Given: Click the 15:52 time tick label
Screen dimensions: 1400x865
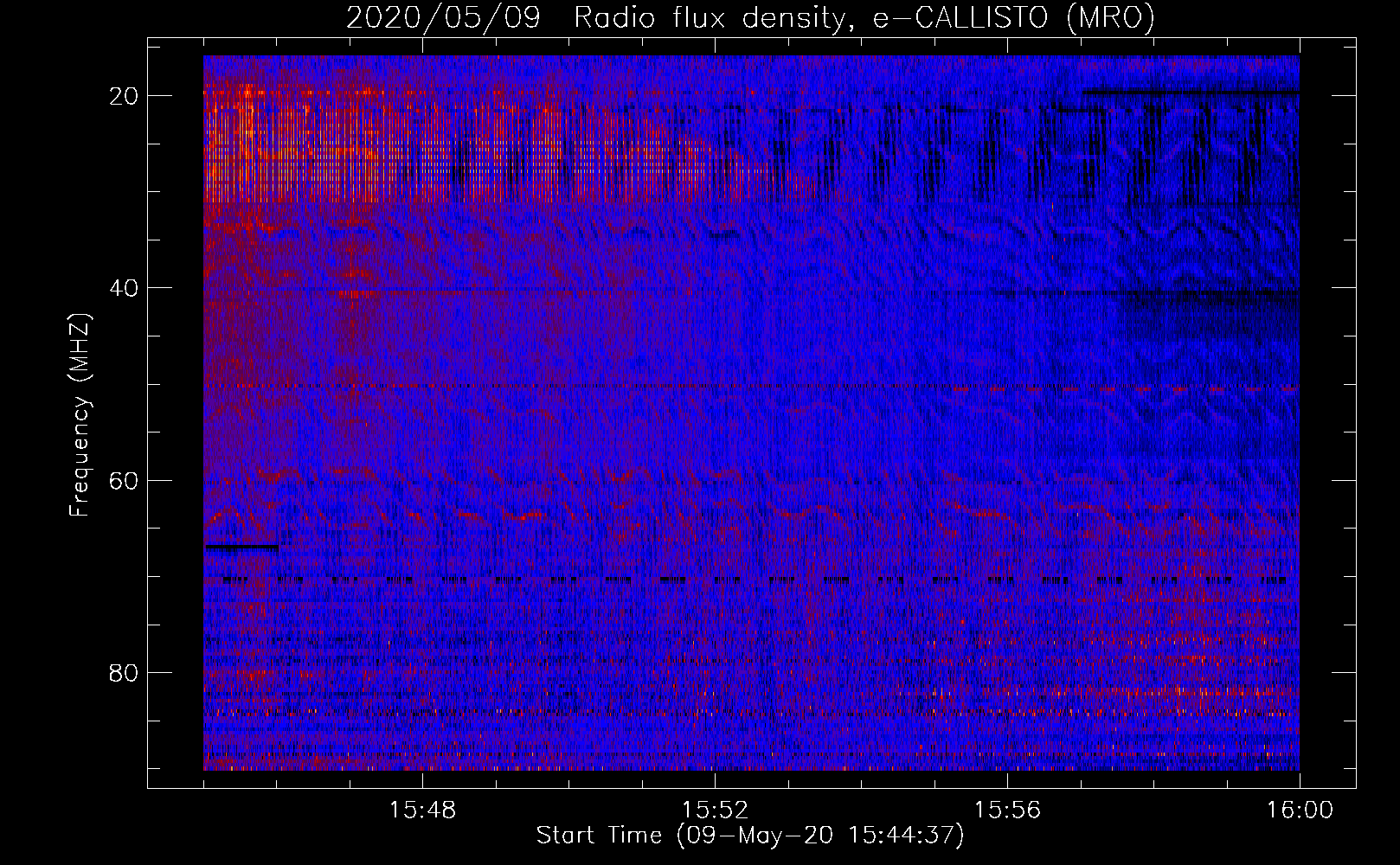Looking at the screenshot, I should pyautogui.click(x=715, y=811).
